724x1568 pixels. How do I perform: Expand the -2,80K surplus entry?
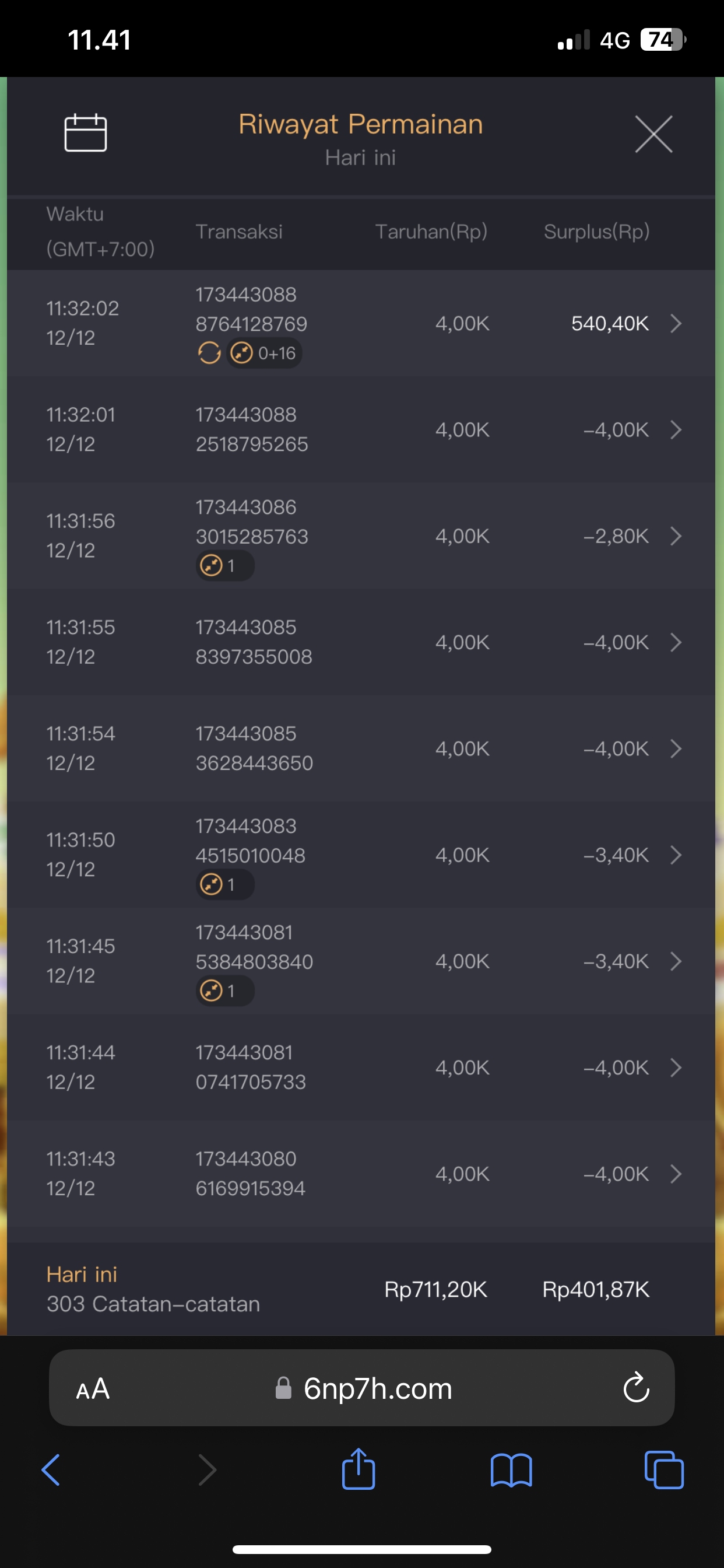676,536
